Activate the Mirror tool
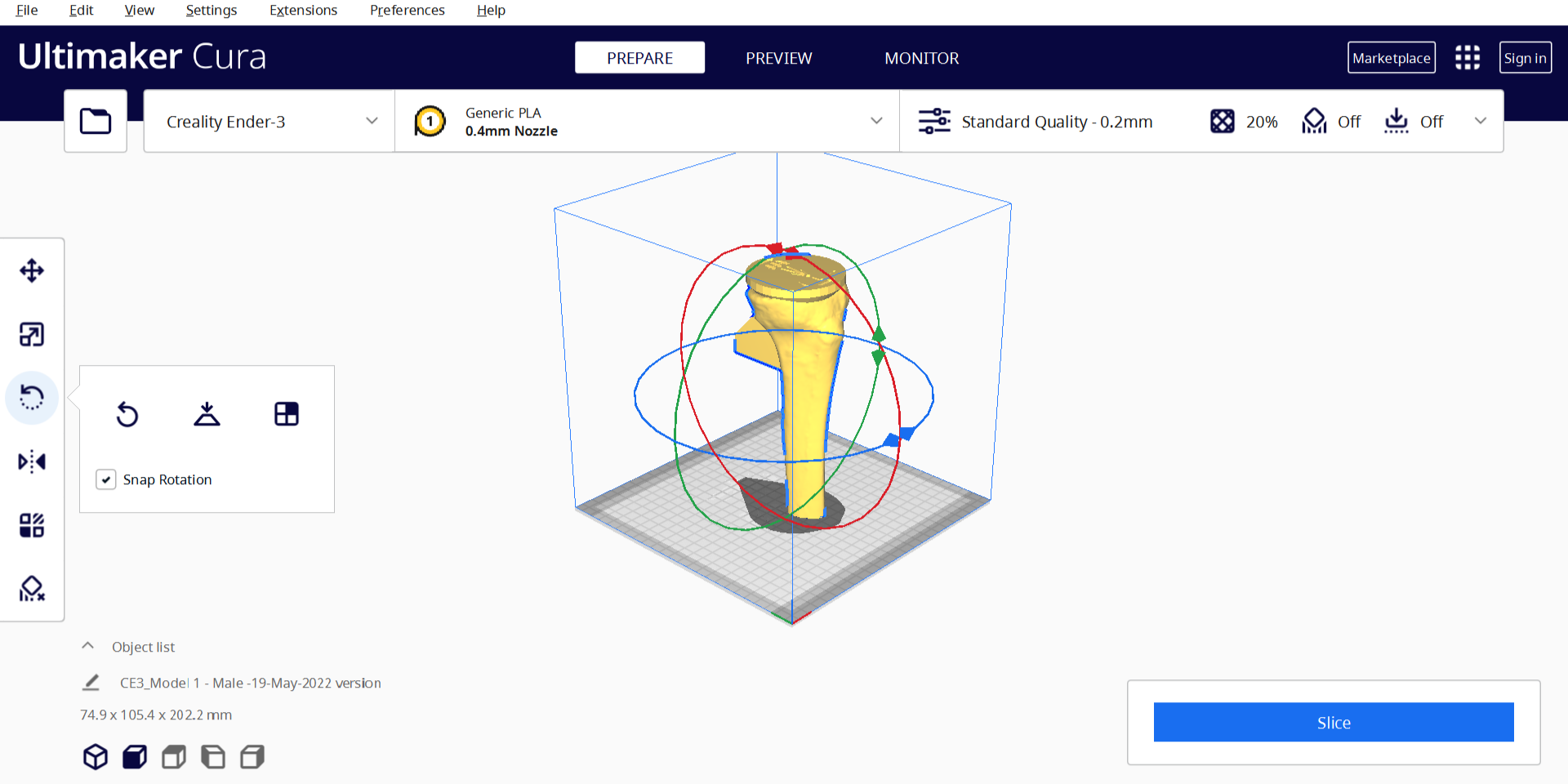This screenshot has height=784, width=1568. 32,461
